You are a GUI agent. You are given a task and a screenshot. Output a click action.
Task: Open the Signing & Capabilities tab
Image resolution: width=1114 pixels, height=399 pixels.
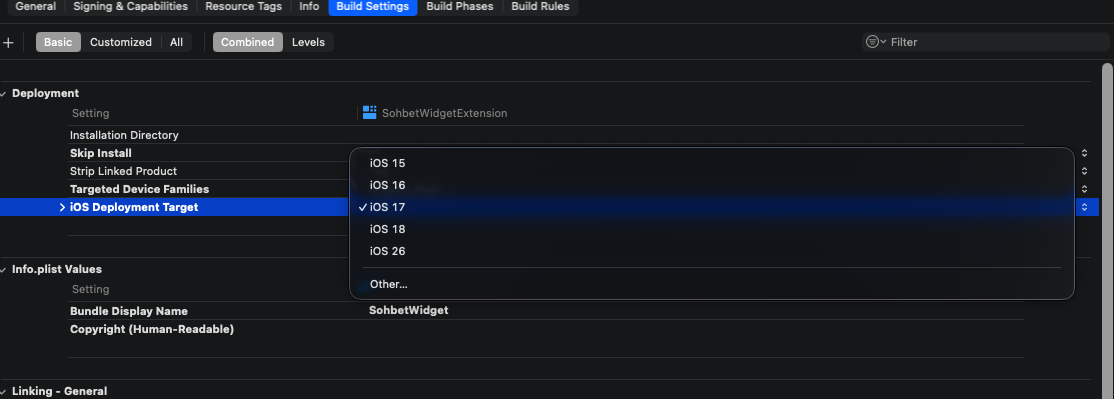coord(131,6)
